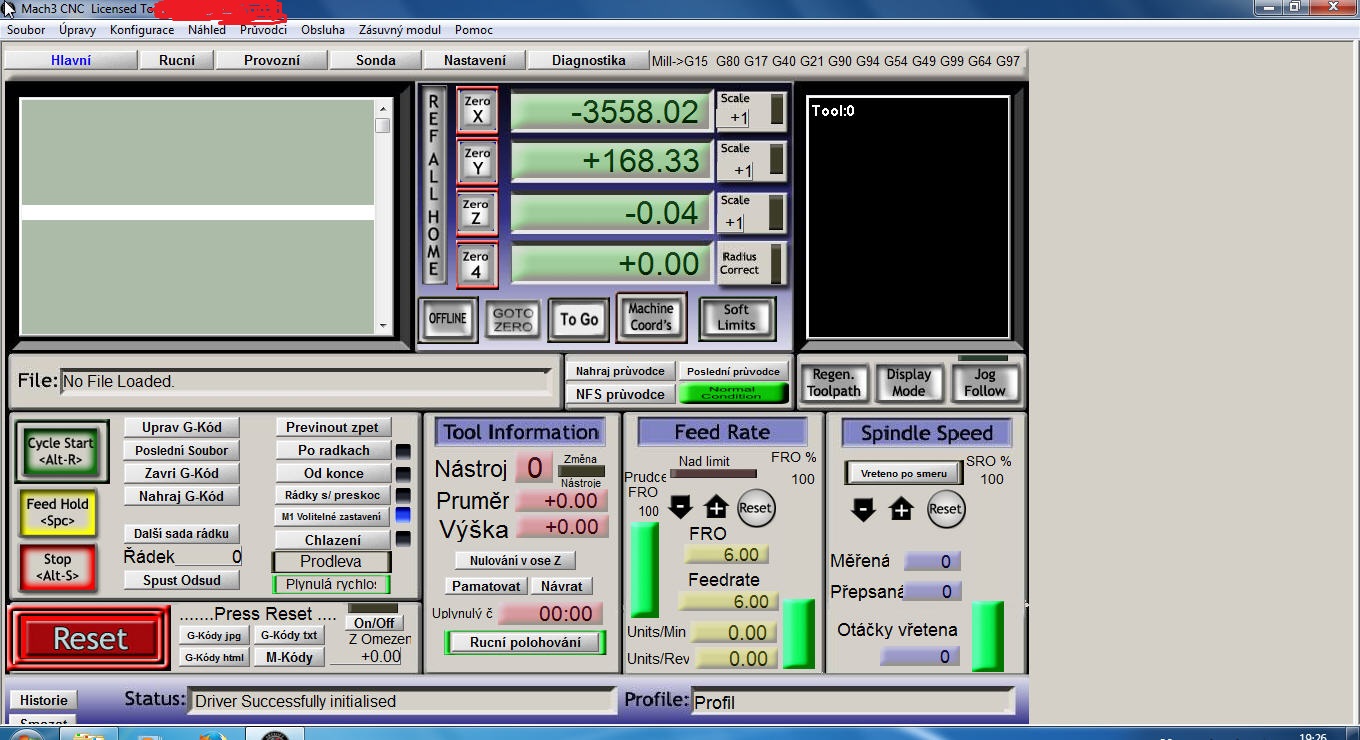1360x740 pixels.
Task: Click the Display Mode button
Action: click(909, 383)
